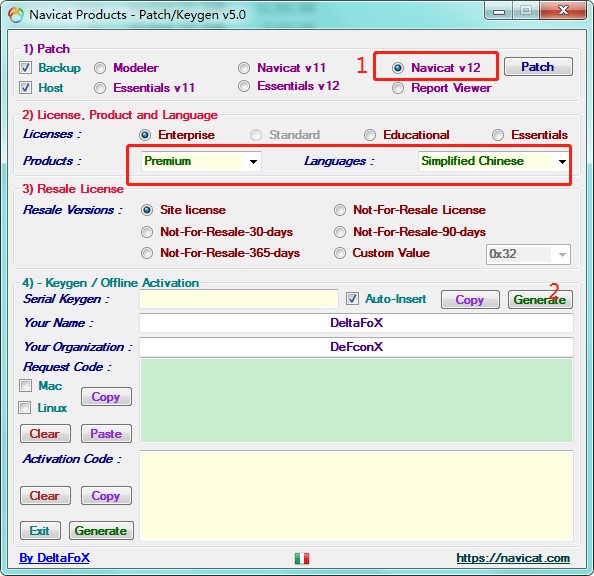Toggle the Host checkbox

pos(25,88)
